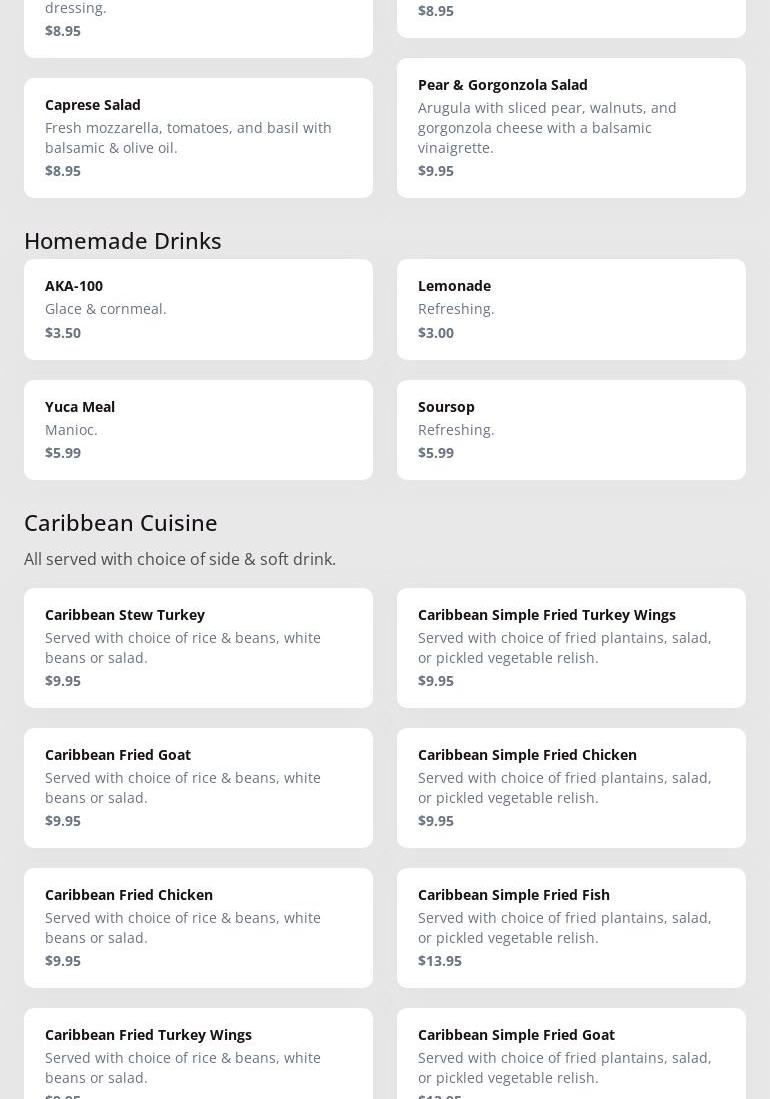Open Caribbean Simple Fried Chicken card
The width and height of the screenshot is (770, 1099).
click(x=571, y=787)
